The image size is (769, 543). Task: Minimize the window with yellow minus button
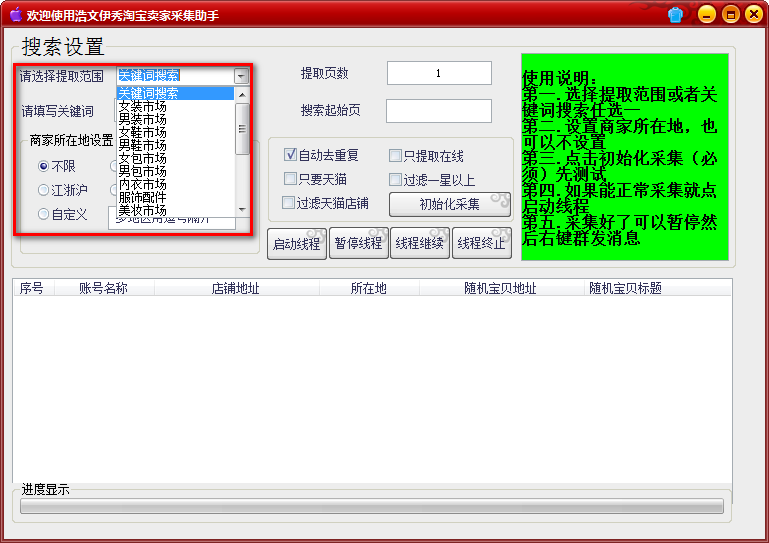(707, 14)
